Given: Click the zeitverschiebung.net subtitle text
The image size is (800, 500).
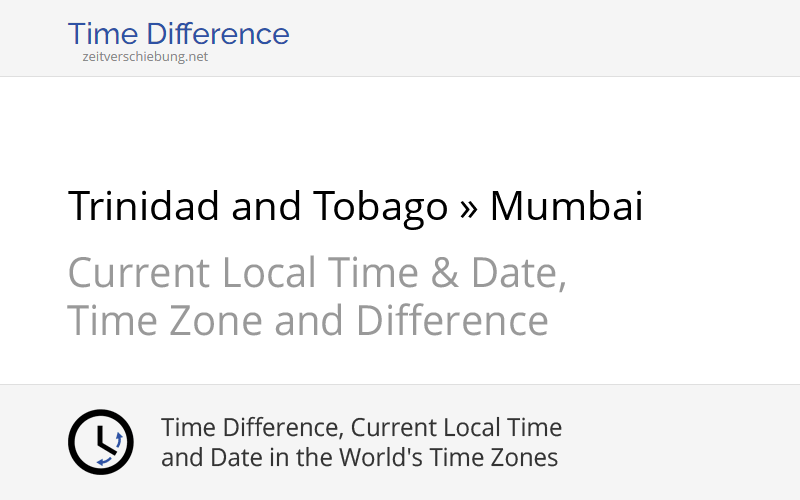Looking at the screenshot, I should (145, 57).
